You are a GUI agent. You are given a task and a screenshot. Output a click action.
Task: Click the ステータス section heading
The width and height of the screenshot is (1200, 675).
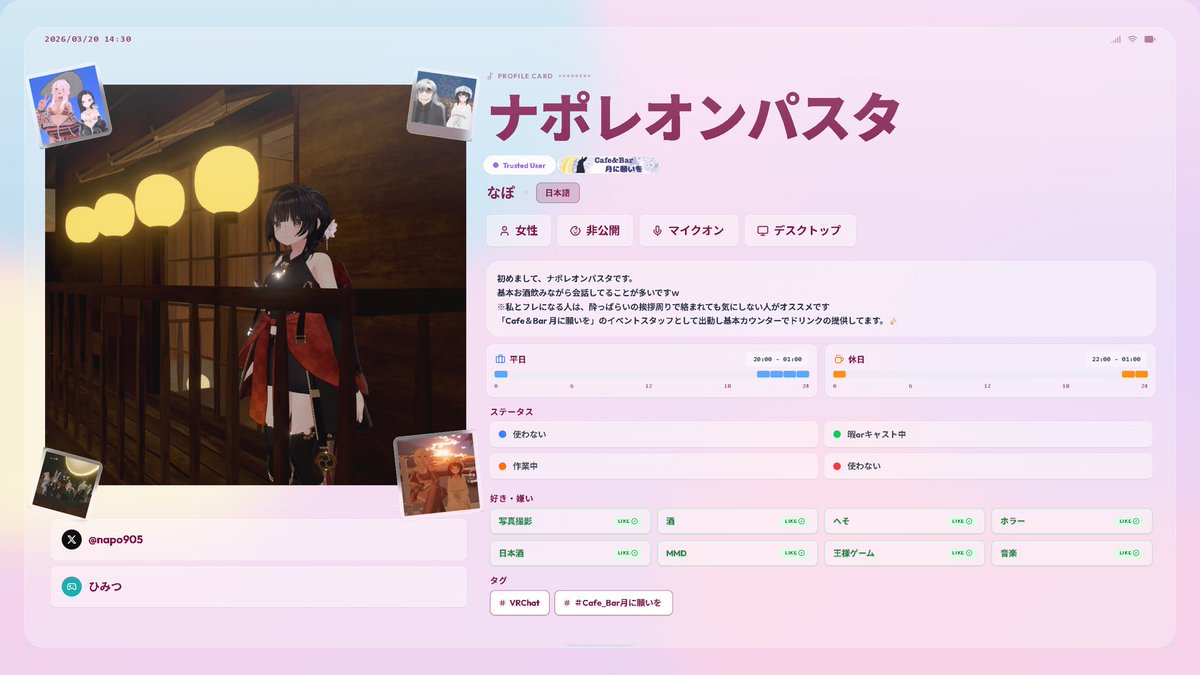pos(511,411)
